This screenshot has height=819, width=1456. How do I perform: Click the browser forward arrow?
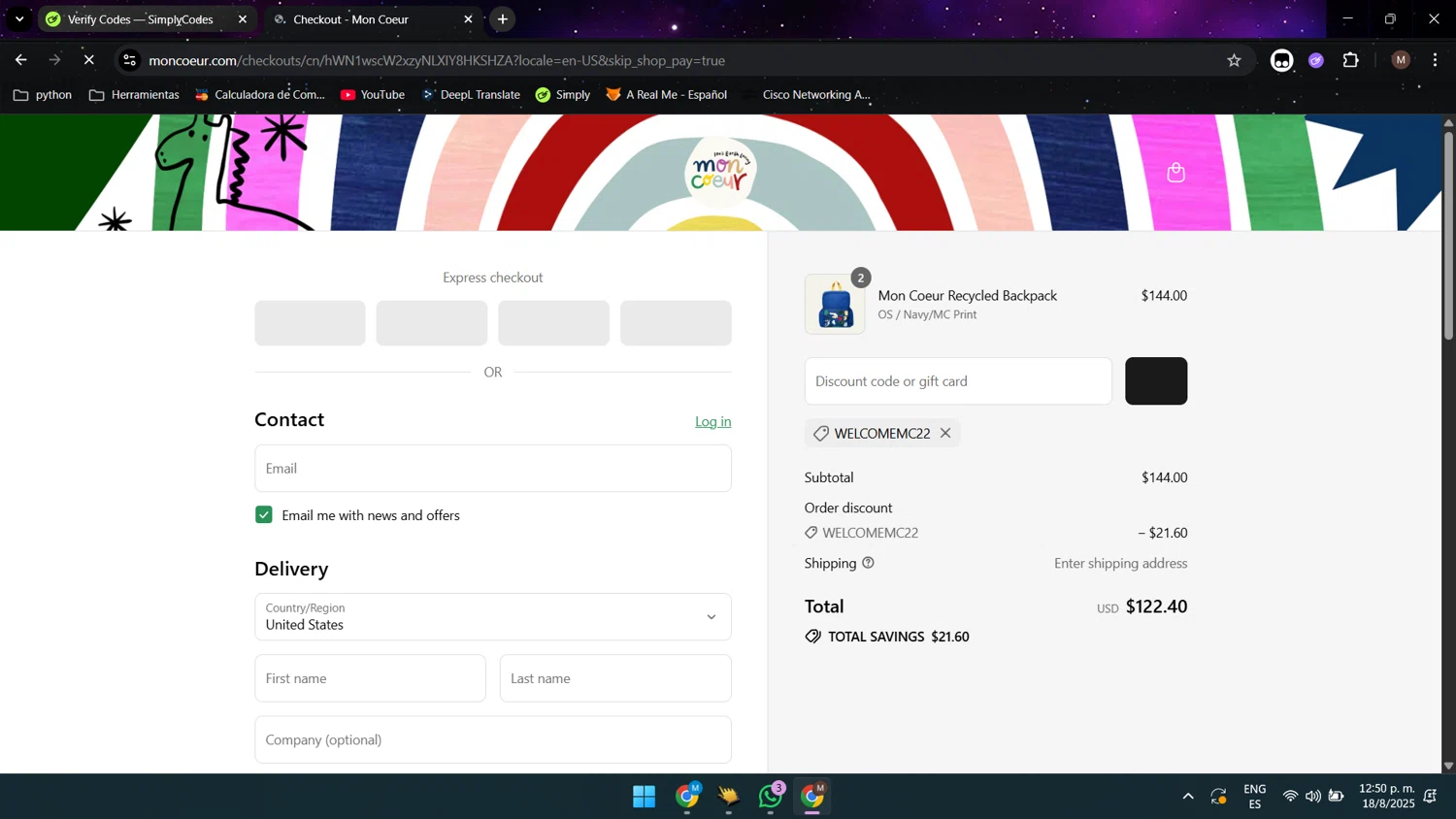[55, 60]
